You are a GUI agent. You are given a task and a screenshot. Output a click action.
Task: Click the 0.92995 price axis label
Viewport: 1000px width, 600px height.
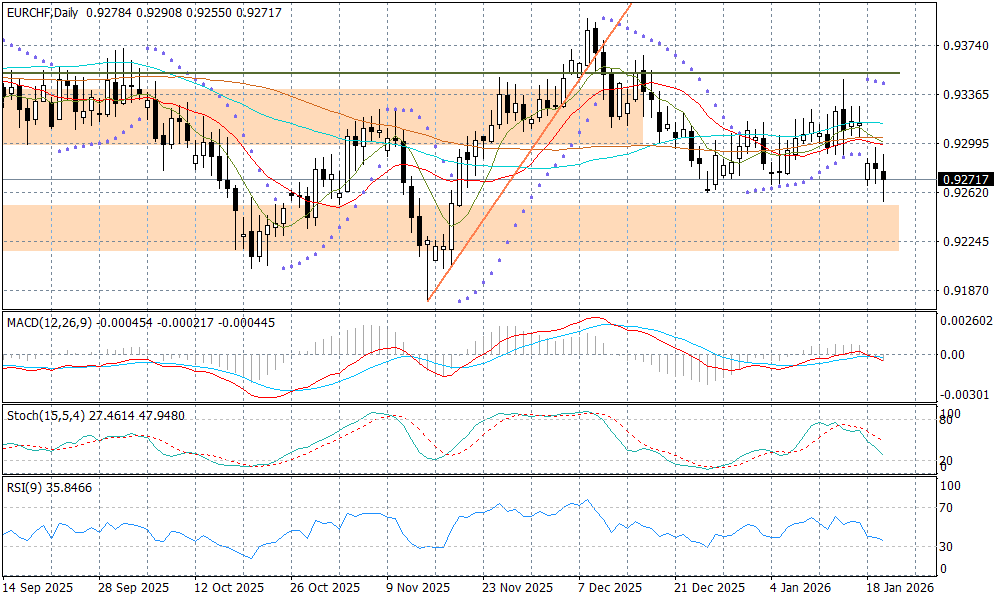(x=965, y=143)
